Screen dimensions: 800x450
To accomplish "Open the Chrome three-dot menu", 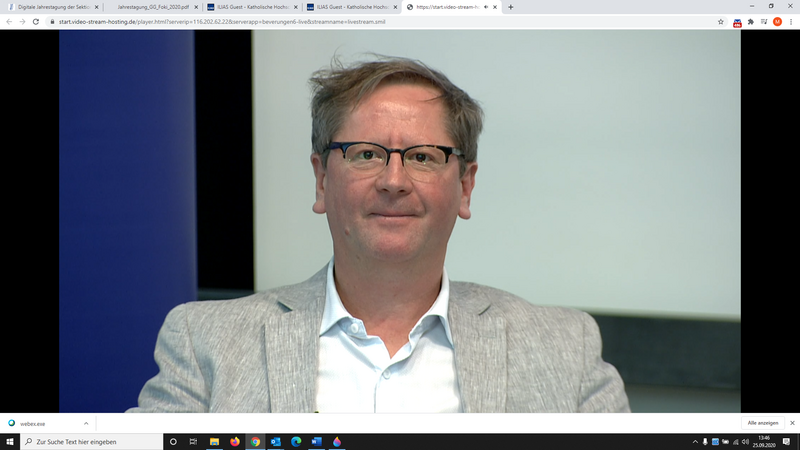I will [790, 21].
